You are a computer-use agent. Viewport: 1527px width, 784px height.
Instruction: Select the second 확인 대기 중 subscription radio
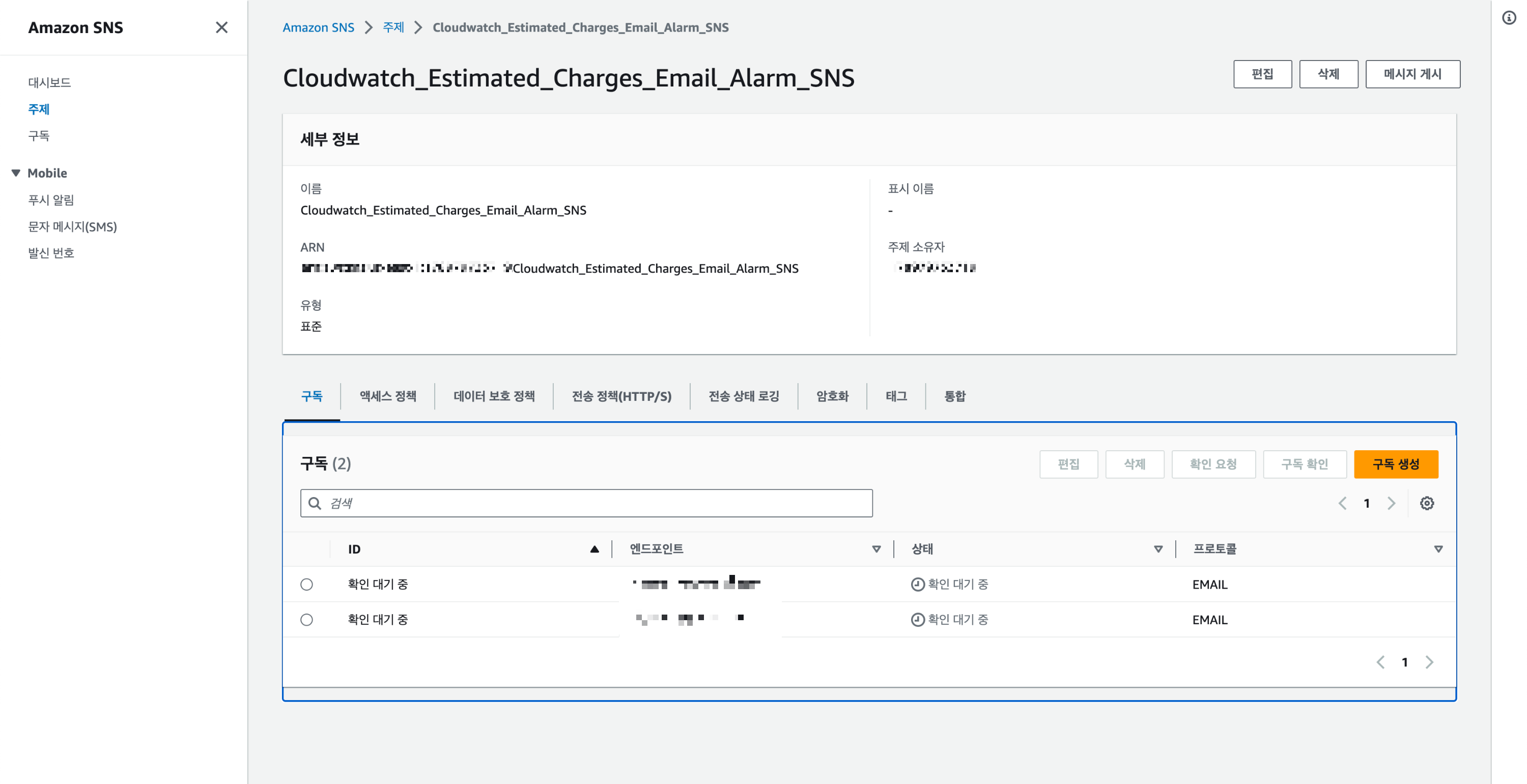(x=306, y=620)
